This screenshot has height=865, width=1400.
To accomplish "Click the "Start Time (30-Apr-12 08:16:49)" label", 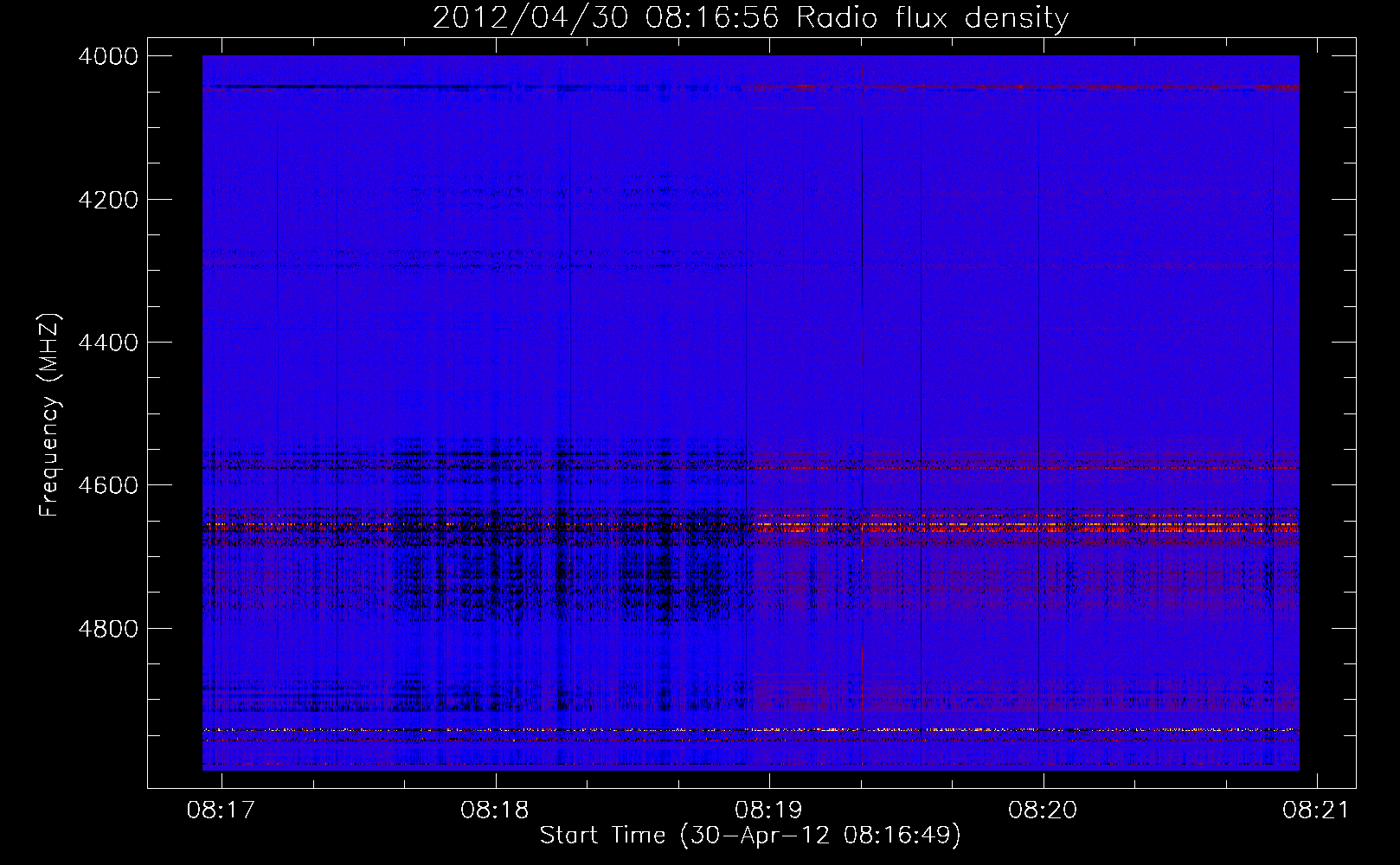I will [x=750, y=836].
